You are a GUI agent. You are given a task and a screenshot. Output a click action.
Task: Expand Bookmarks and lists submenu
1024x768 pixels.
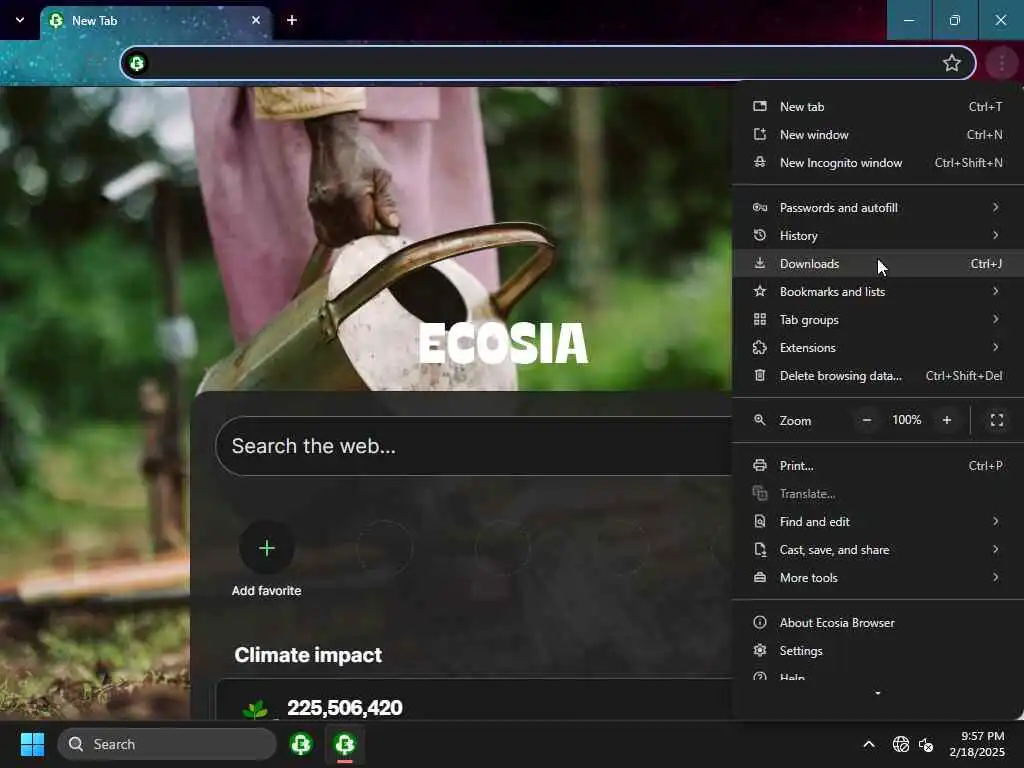tap(878, 292)
